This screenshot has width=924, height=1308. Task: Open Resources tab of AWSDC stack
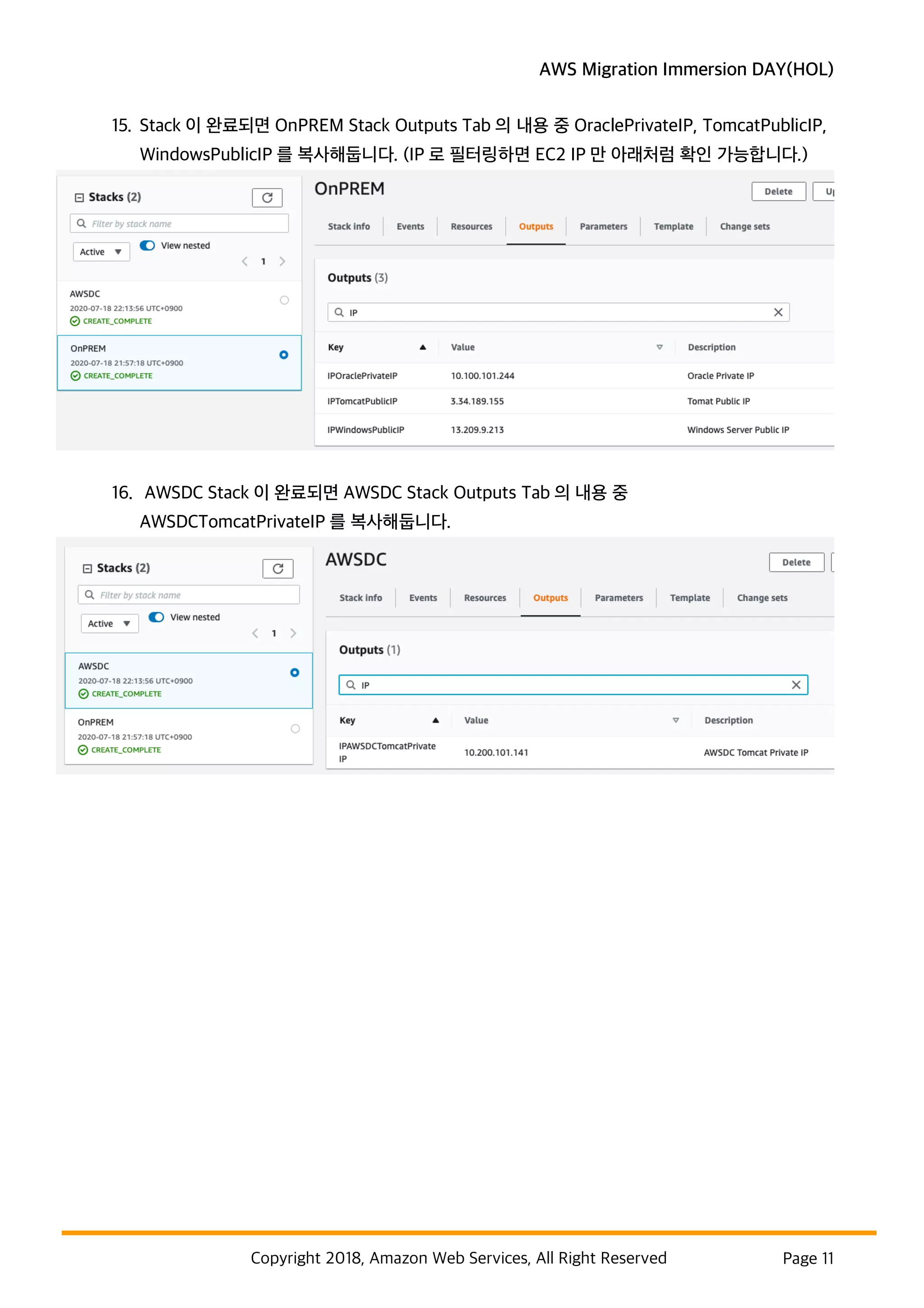click(485, 598)
